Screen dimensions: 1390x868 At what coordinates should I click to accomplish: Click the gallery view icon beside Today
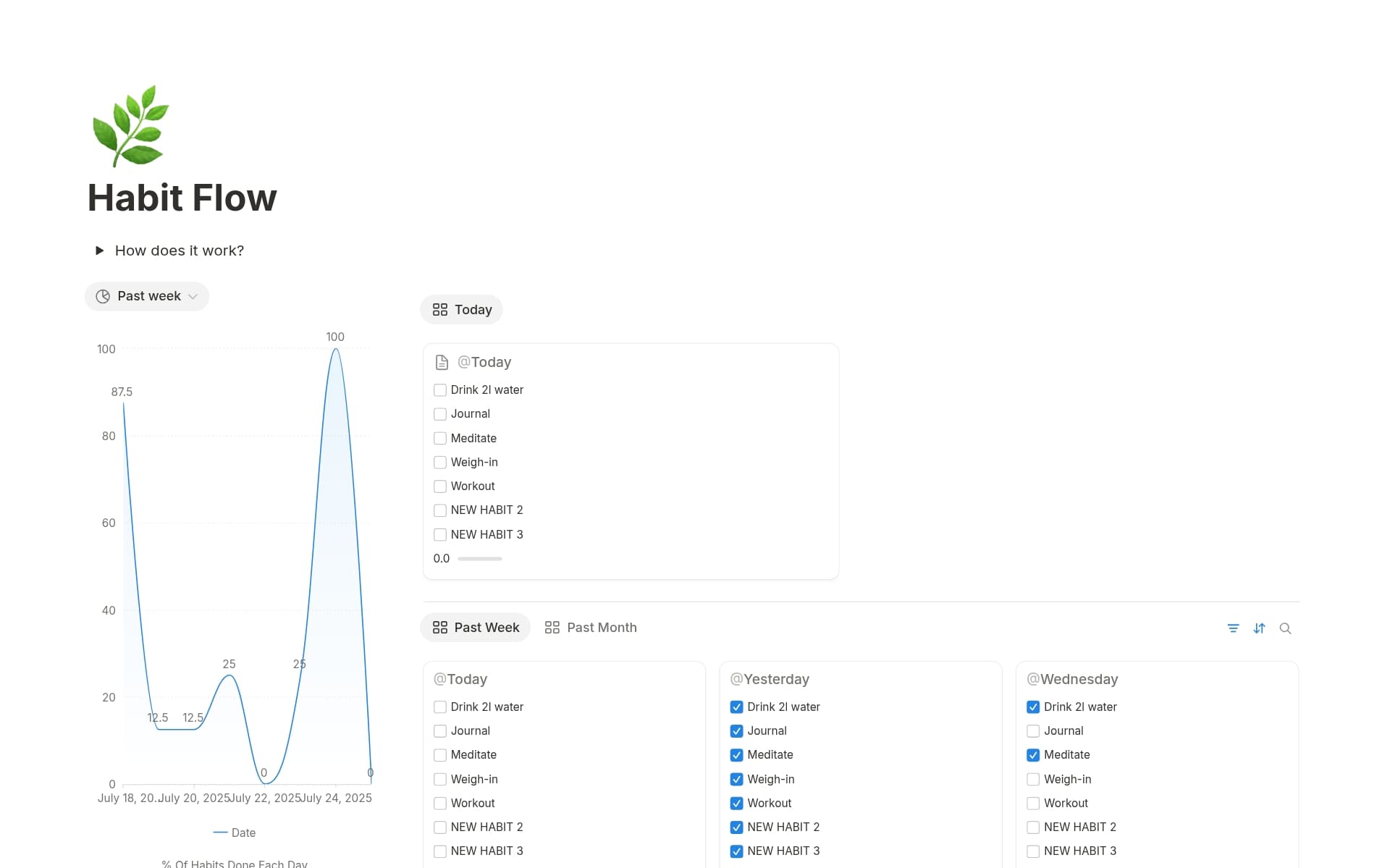(x=441, y=309)
